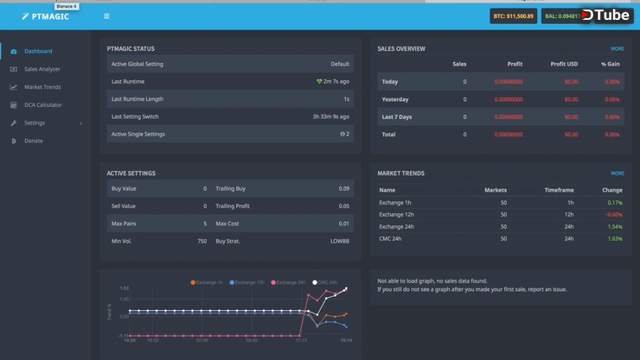Open the DCA Calculator page
The image size is (640, 360).
point(43,105)
